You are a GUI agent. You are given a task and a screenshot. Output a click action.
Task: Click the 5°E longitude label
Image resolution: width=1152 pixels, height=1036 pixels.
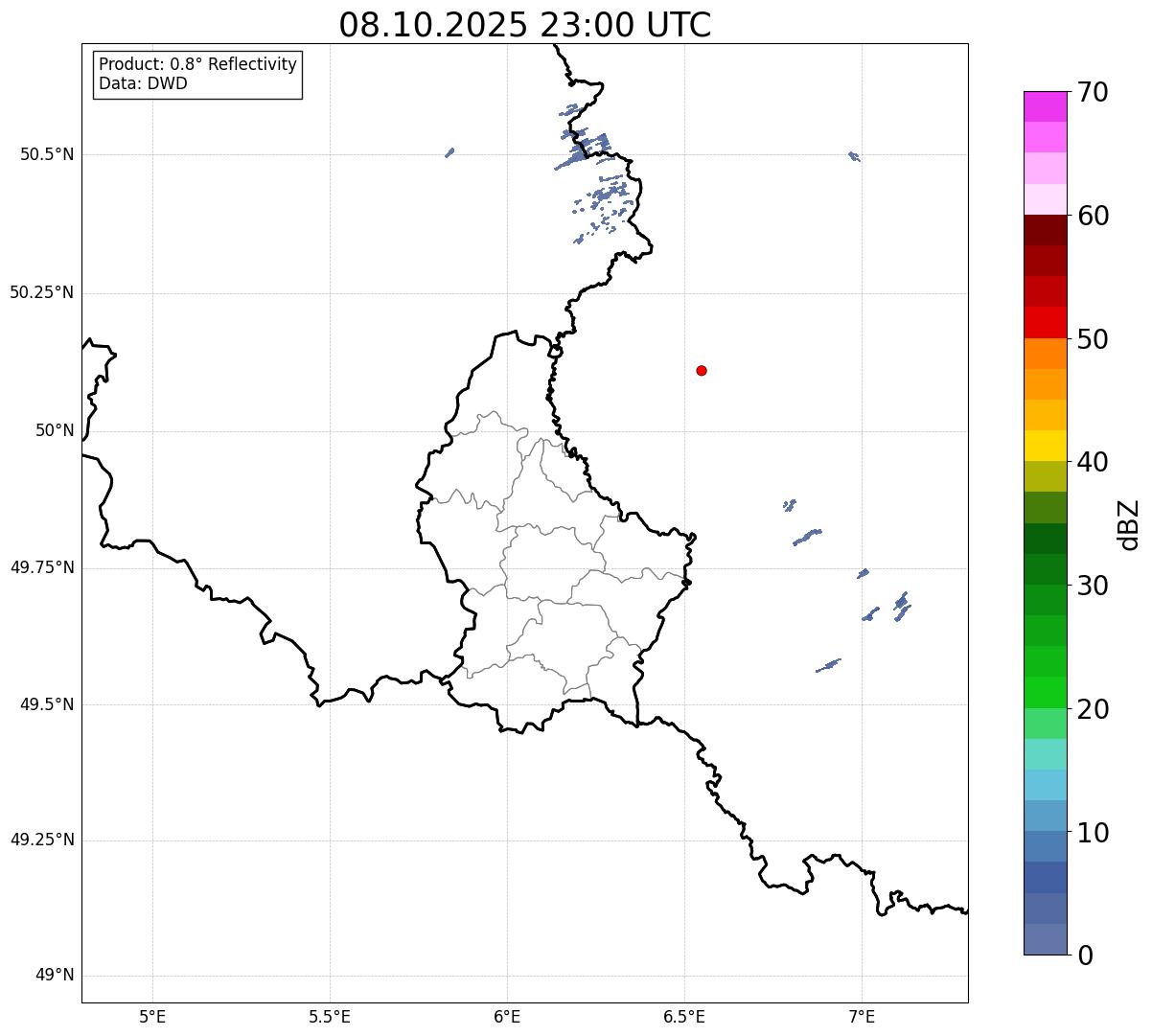pos(152,1016)
